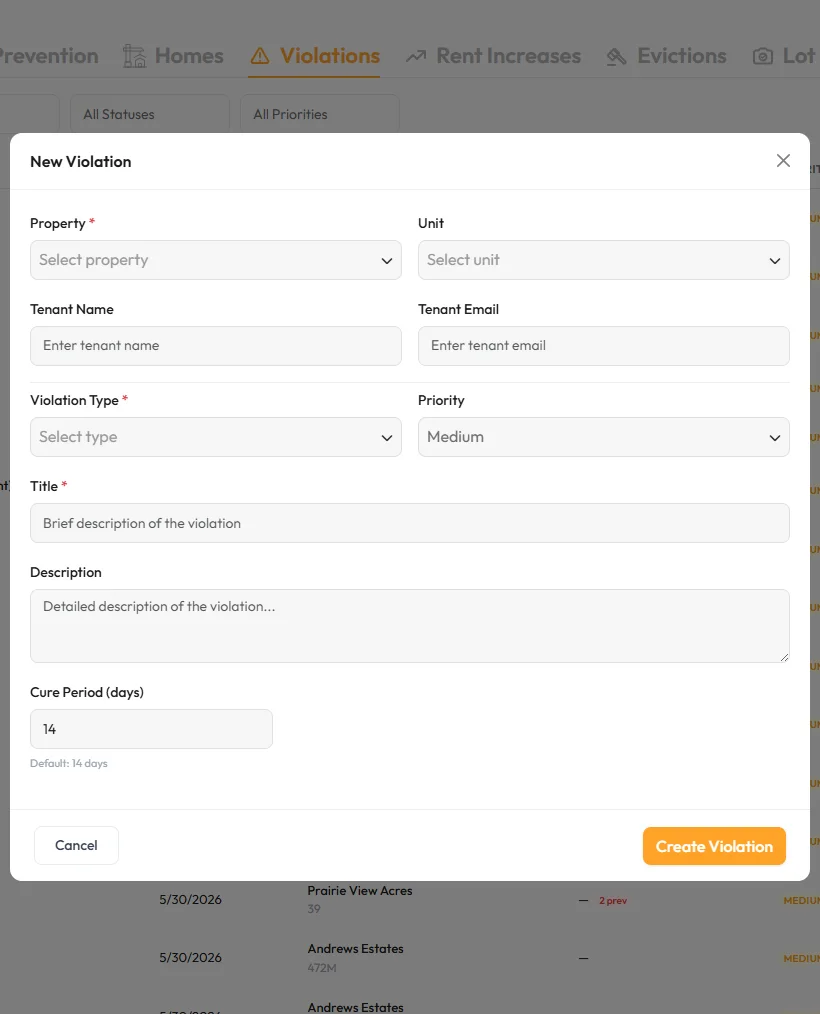Click the Description text area
Image resolution: width=820 pixels, height=1014 pixels.
[409, 625]
